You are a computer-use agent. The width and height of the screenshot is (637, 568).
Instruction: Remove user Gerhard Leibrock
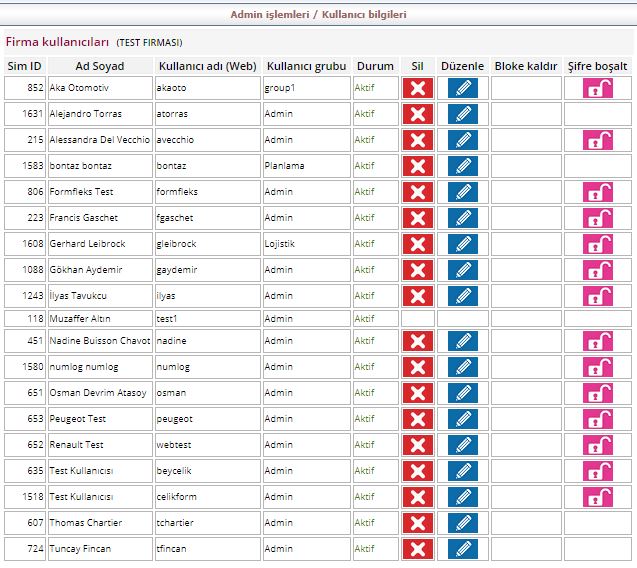click(417, 244)
